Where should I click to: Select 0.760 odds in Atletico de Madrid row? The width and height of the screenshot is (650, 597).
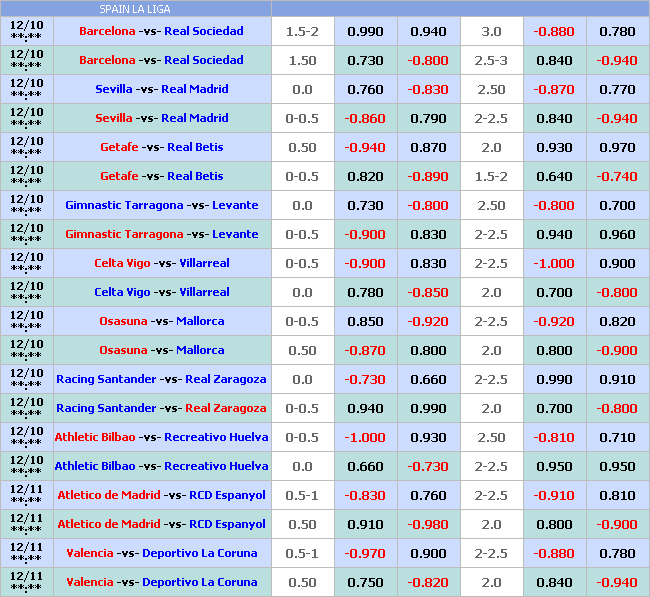pos(428,495)
